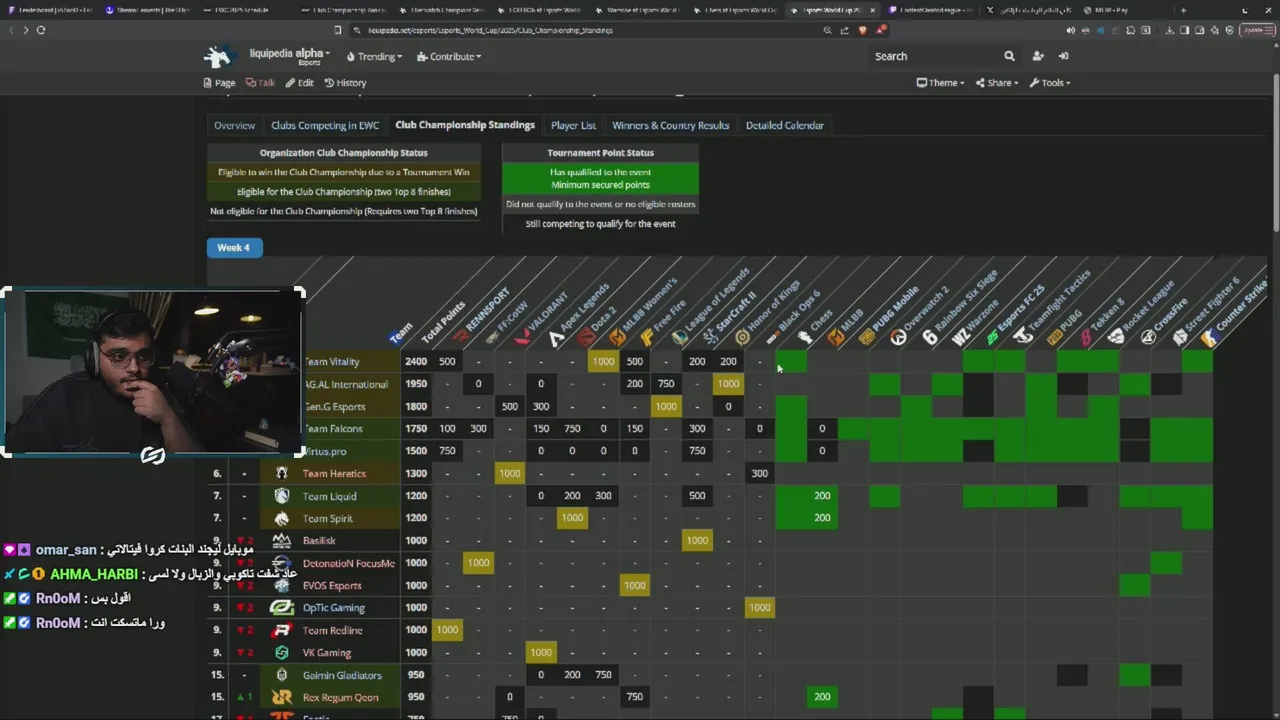Open the Chess column icon

click(x=805, y=337)
